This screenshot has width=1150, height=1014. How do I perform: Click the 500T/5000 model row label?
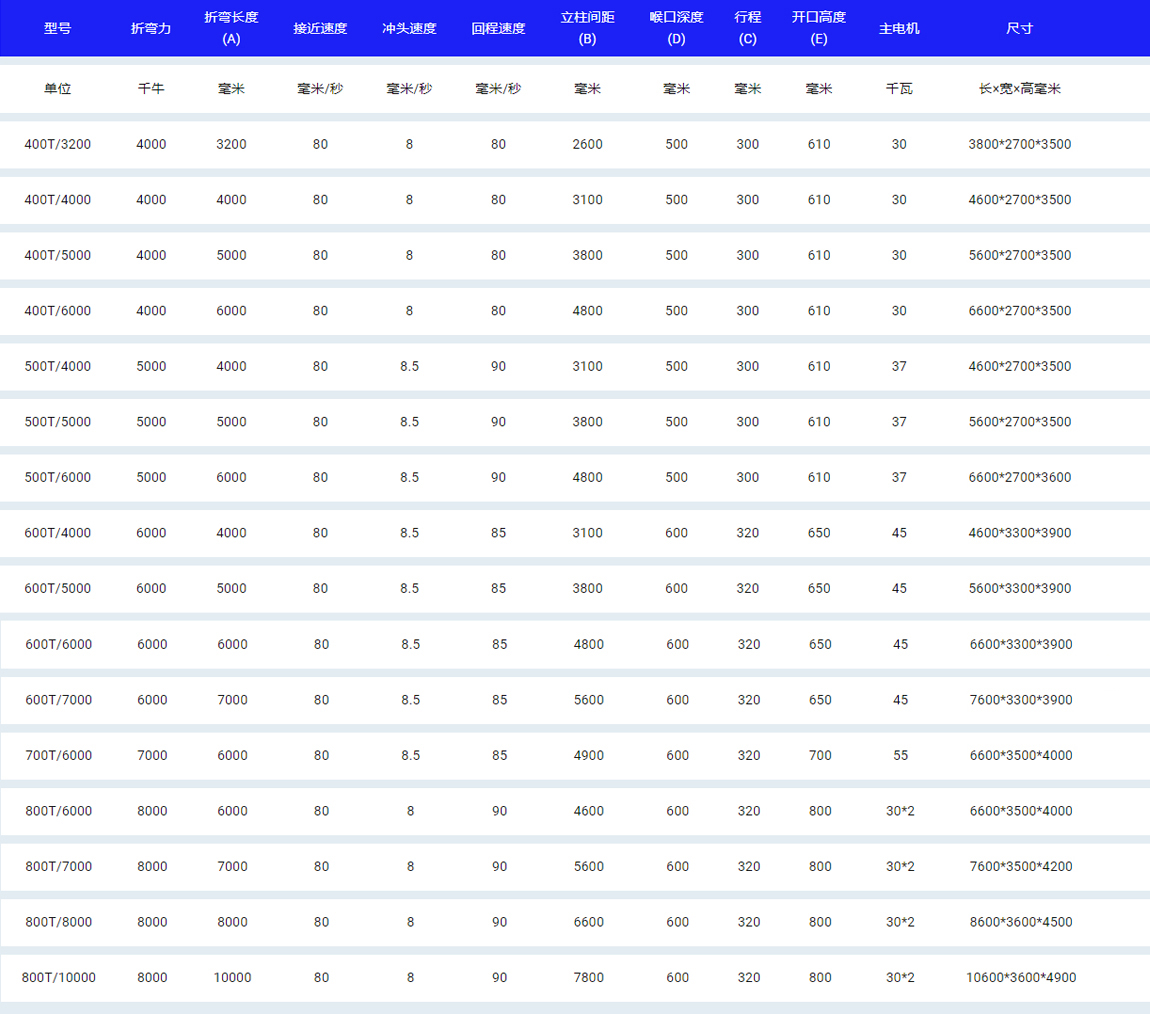(57, 422)
